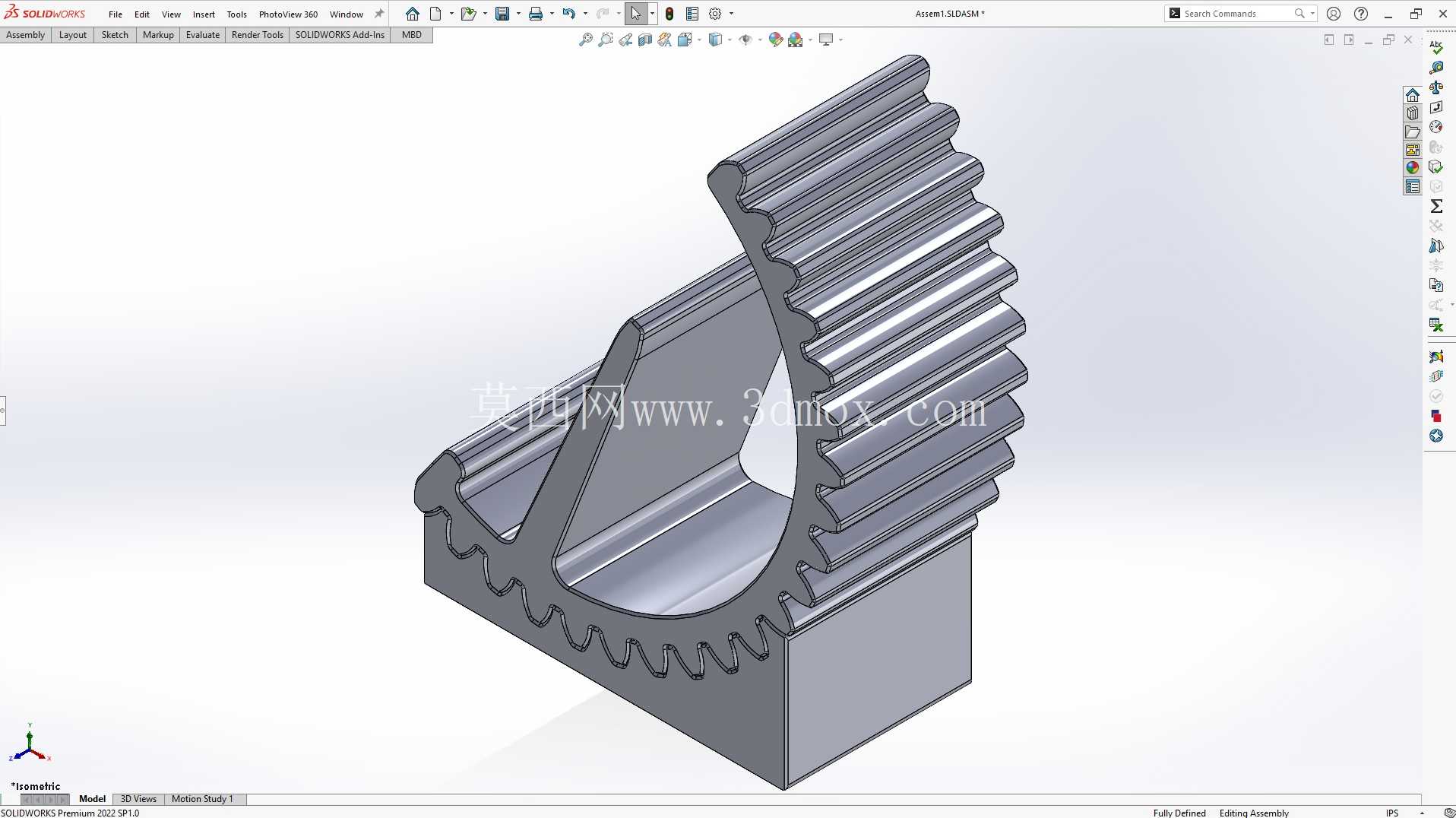Click Design Table Excel icon
The height and width of the screenshot is (818, 1456).
1436,325
